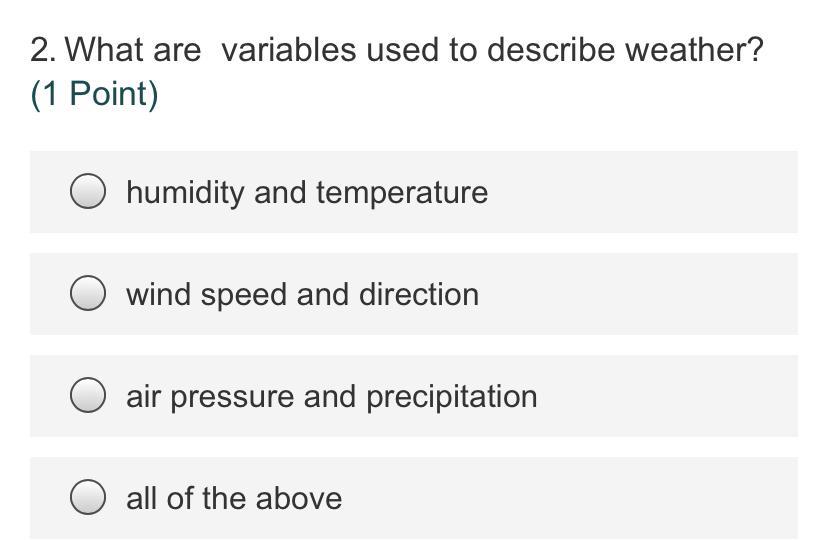
Task: Pick the 'air pressure and precipitation' radio button
Action: [88, 396]
